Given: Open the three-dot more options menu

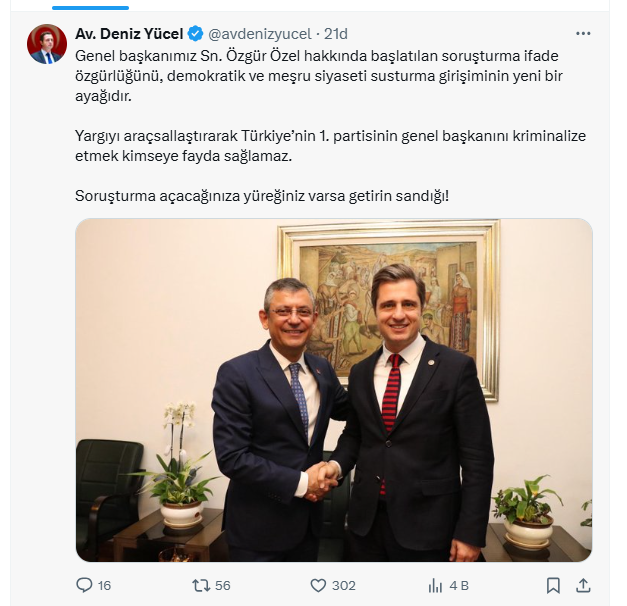Looking at the screenshot, I should pos(583,34).
